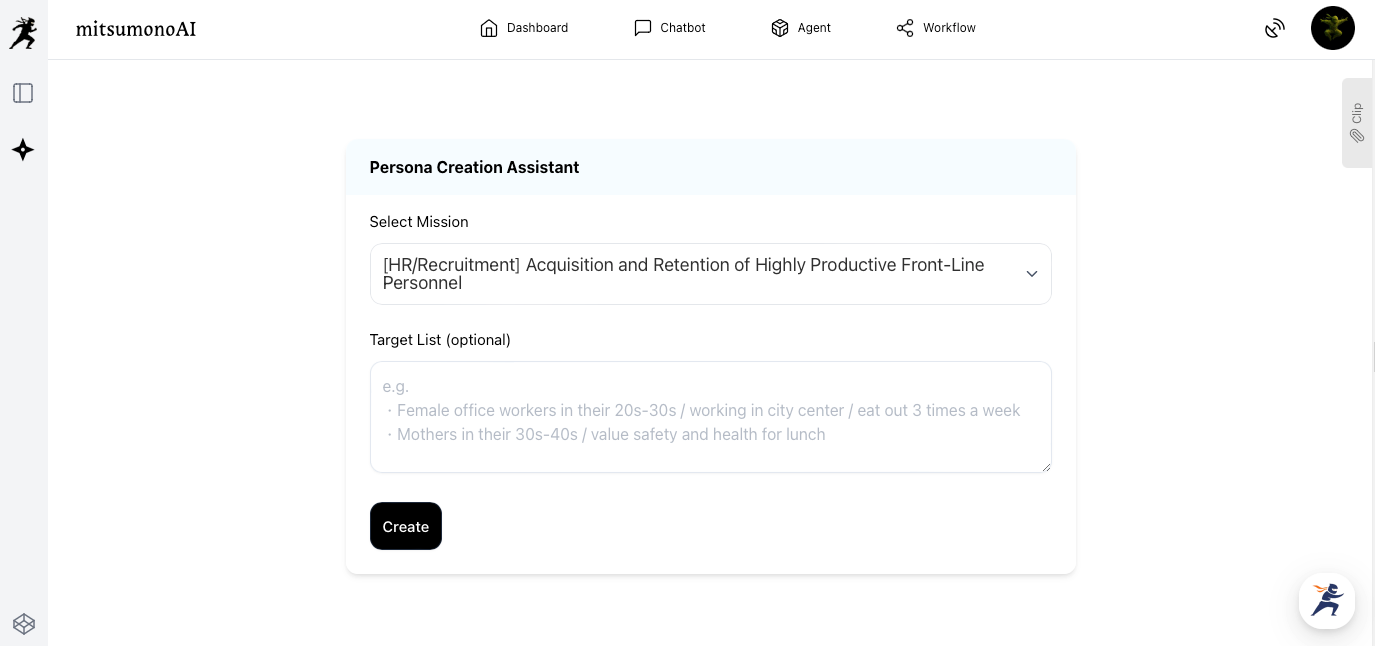Screen dimensions: 1375x646
Task: Click the CodePen-style cube icon at sidebar bottom
Action: pyautogui.click(x=24, y=624)
